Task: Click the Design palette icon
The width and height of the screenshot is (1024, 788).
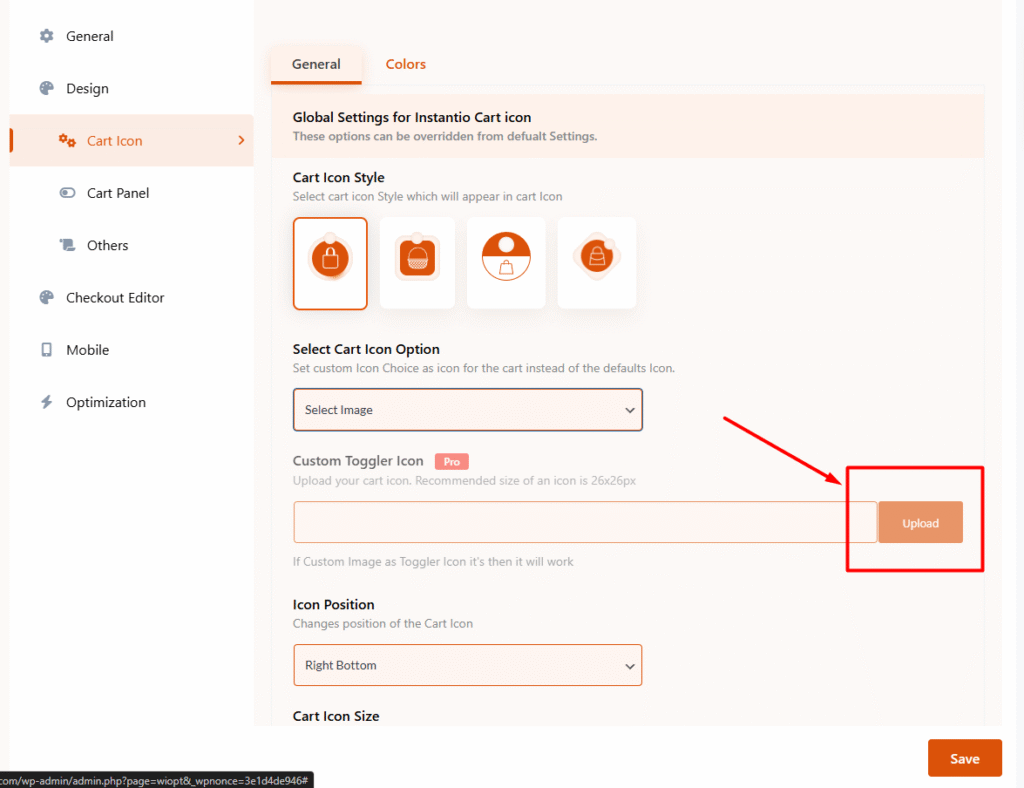Action: 46,88
